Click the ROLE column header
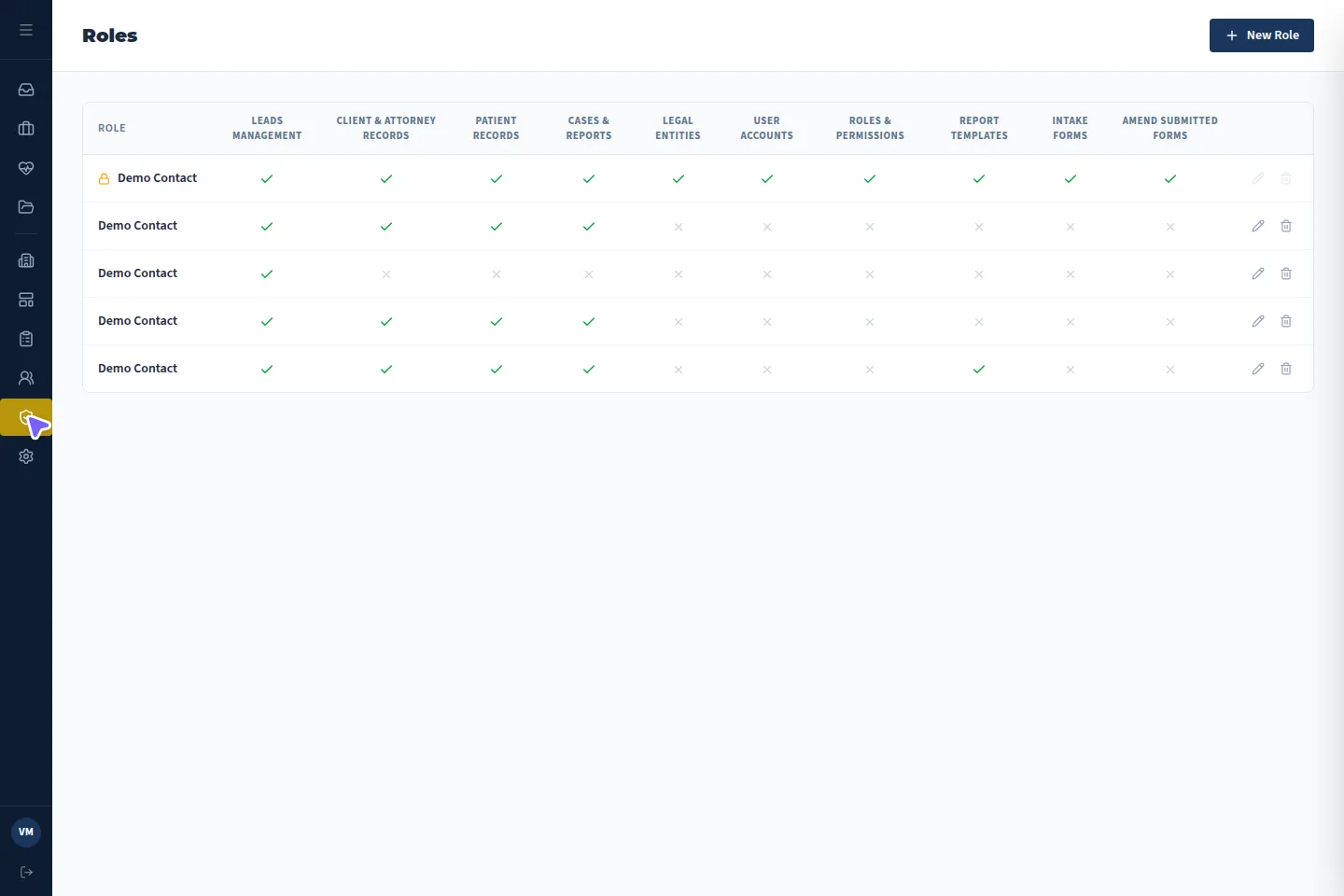 pyautogui.click(x=112, y=129)
